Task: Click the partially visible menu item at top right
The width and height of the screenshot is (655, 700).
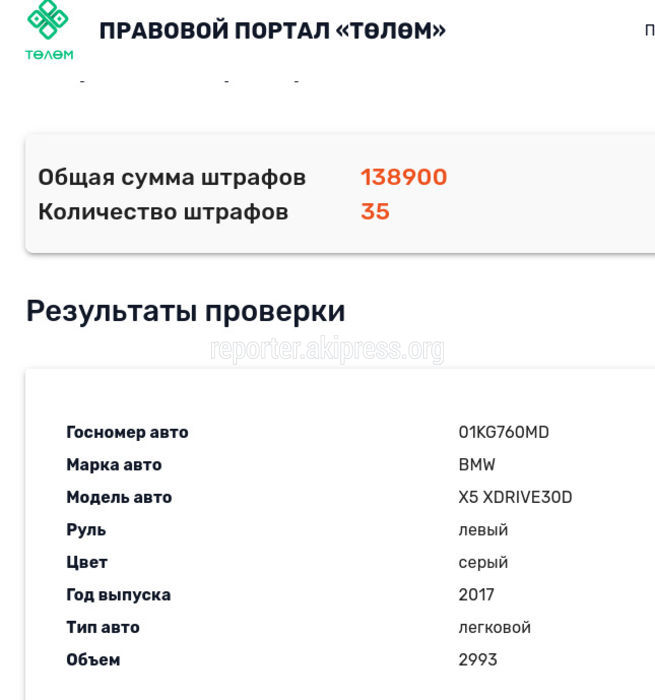Action: point(649,30)
